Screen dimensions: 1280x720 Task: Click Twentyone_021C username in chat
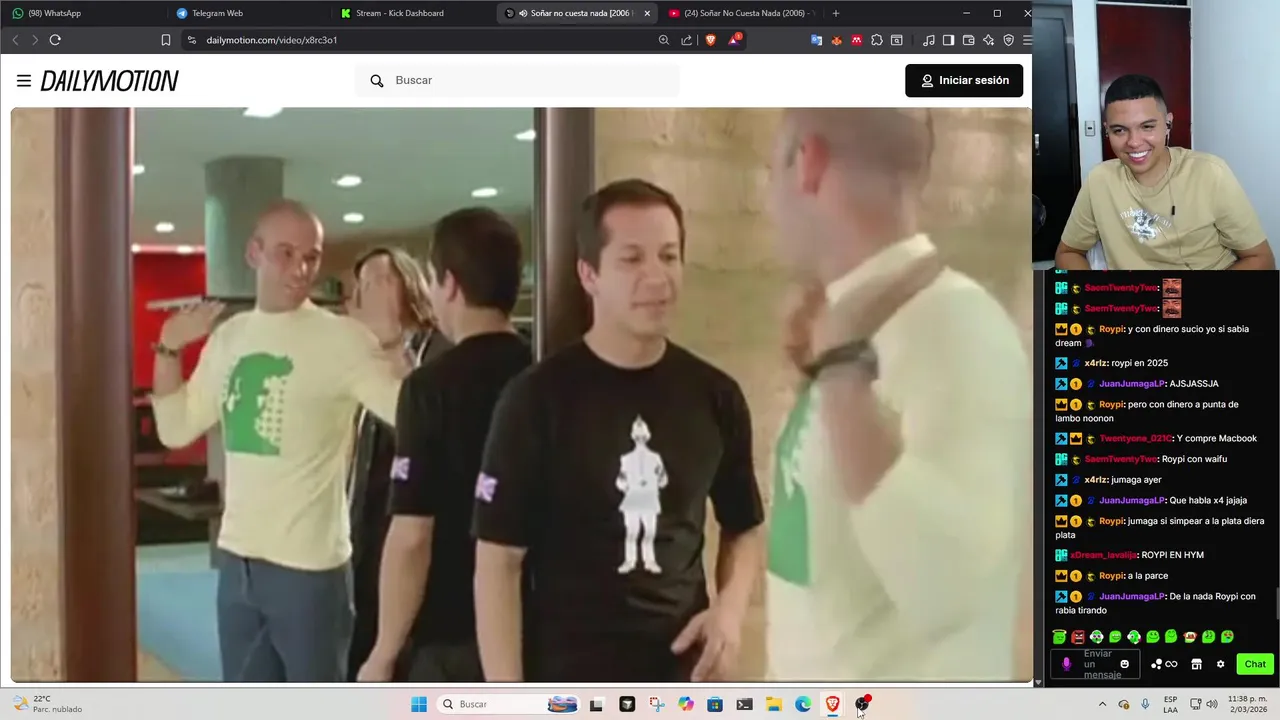(x=1135, y=438)
